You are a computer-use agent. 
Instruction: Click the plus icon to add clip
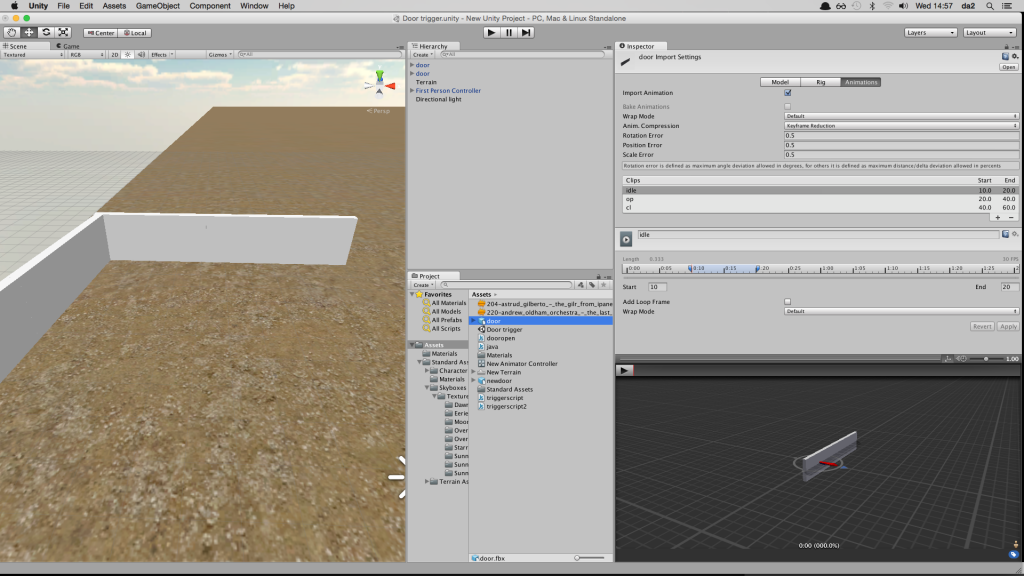coord(997,217)
